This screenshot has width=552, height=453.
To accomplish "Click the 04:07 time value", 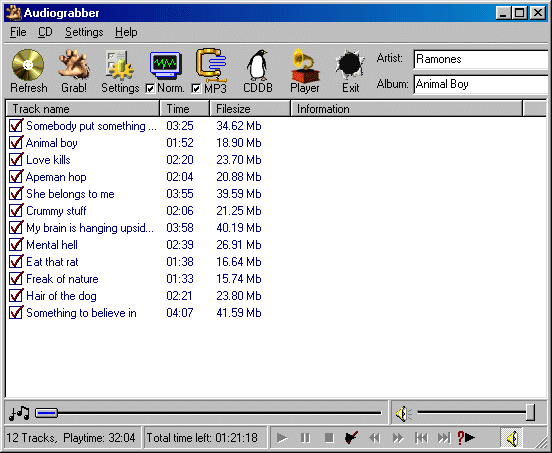I will [x=180, y=313].
